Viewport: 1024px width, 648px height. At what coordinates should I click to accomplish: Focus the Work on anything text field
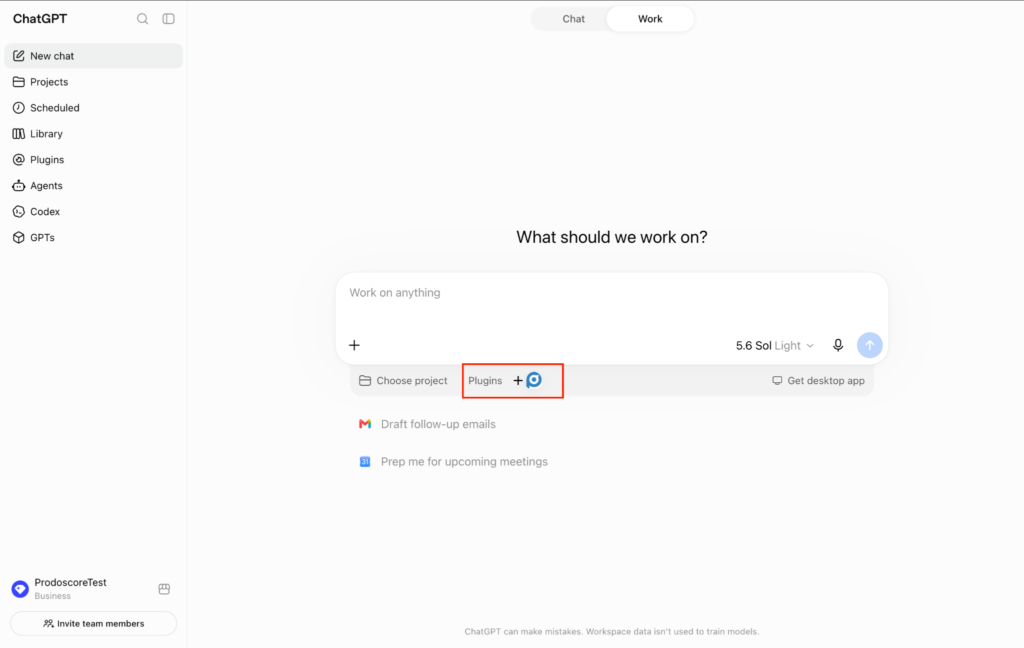tap(612, 302)
